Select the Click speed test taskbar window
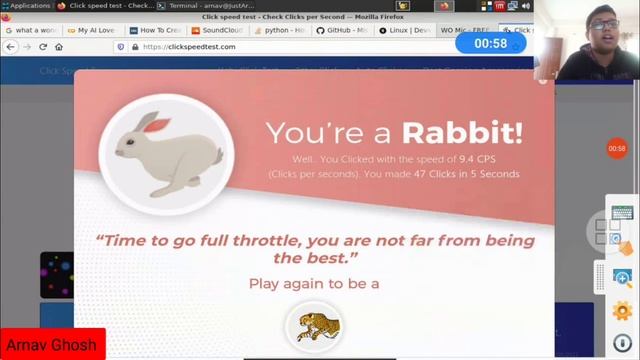Screen dimensions: 640x360 point(106,6)
